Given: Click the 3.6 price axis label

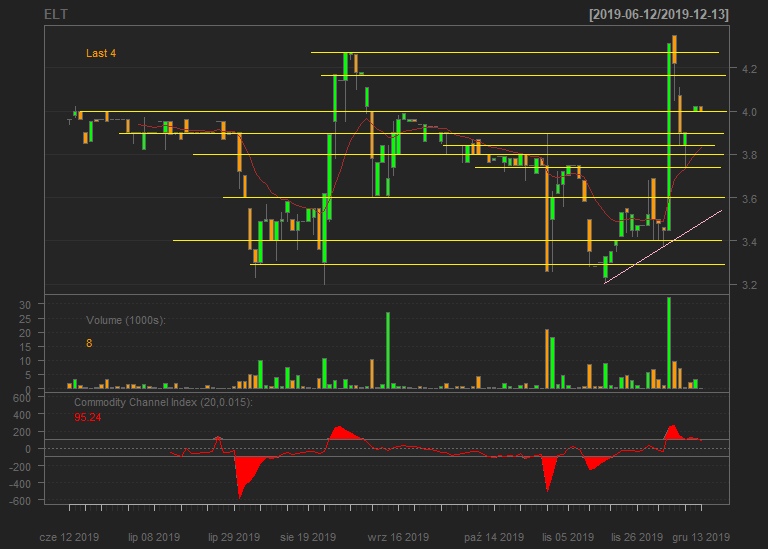Looking at the screenshot, I should click(x=749, y=199).
